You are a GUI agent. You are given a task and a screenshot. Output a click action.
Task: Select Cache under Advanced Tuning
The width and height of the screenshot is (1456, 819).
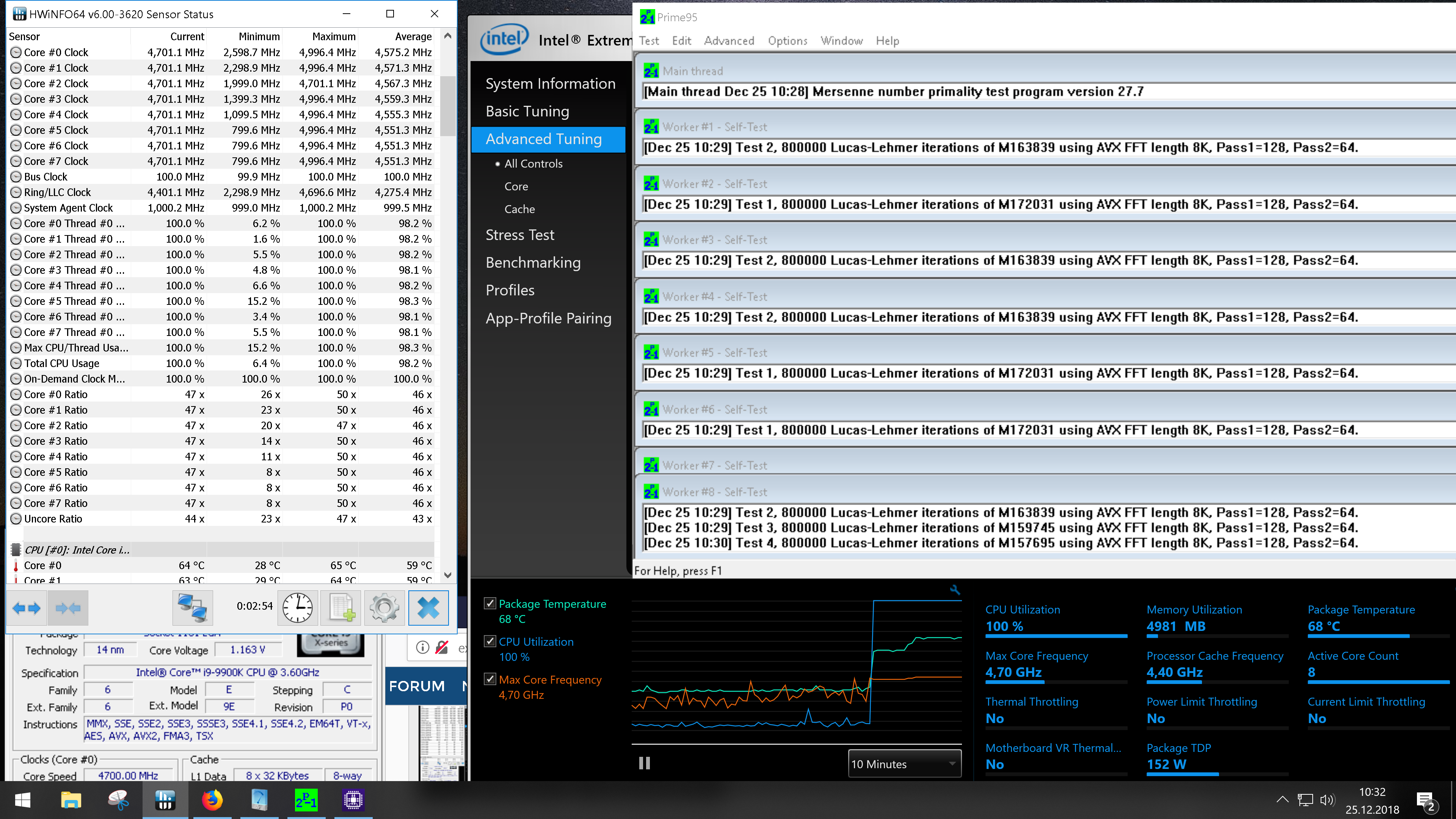tap(519, 209)
